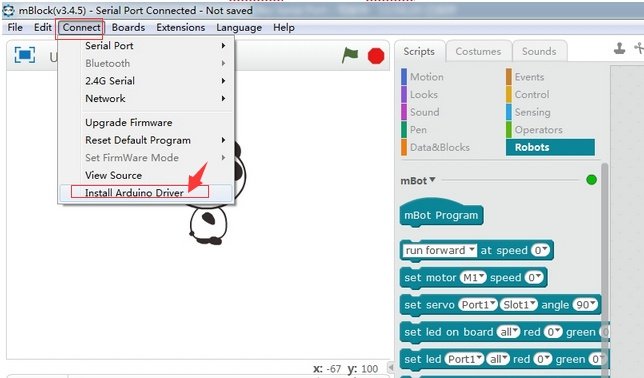
Task: Open the servo Slot1 dropdown
Action: [x=519, y=305]
